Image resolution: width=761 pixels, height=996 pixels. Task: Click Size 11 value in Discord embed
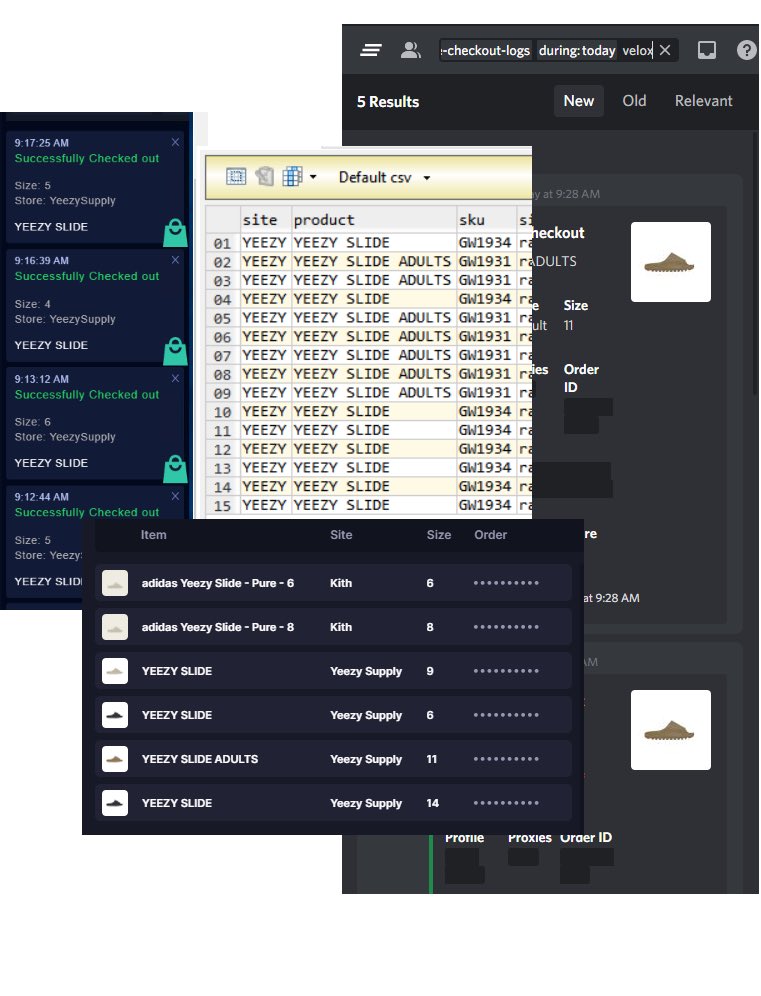pyautogui.click(x=569, y=325)
